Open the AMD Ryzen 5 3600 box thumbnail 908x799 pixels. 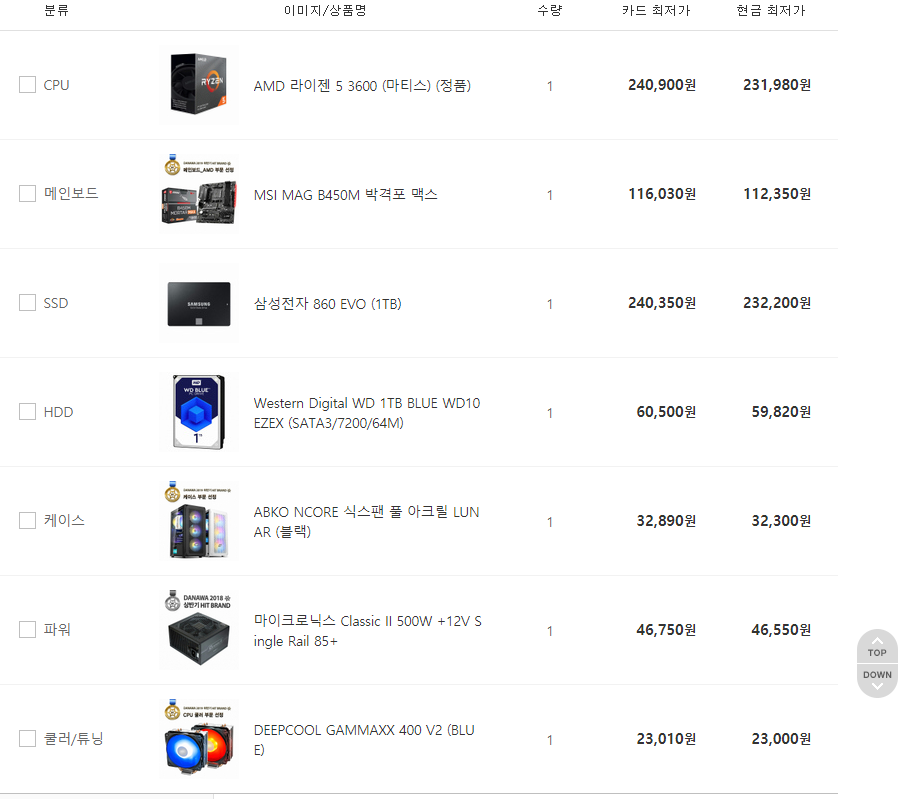[x=199, y=85]
